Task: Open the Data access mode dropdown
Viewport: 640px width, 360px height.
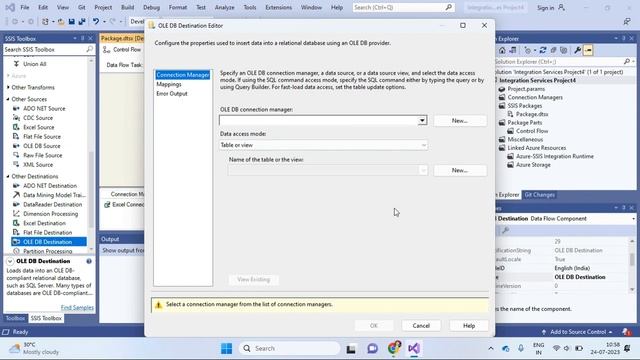Action: pyautogui.click(x=423, y=145)
